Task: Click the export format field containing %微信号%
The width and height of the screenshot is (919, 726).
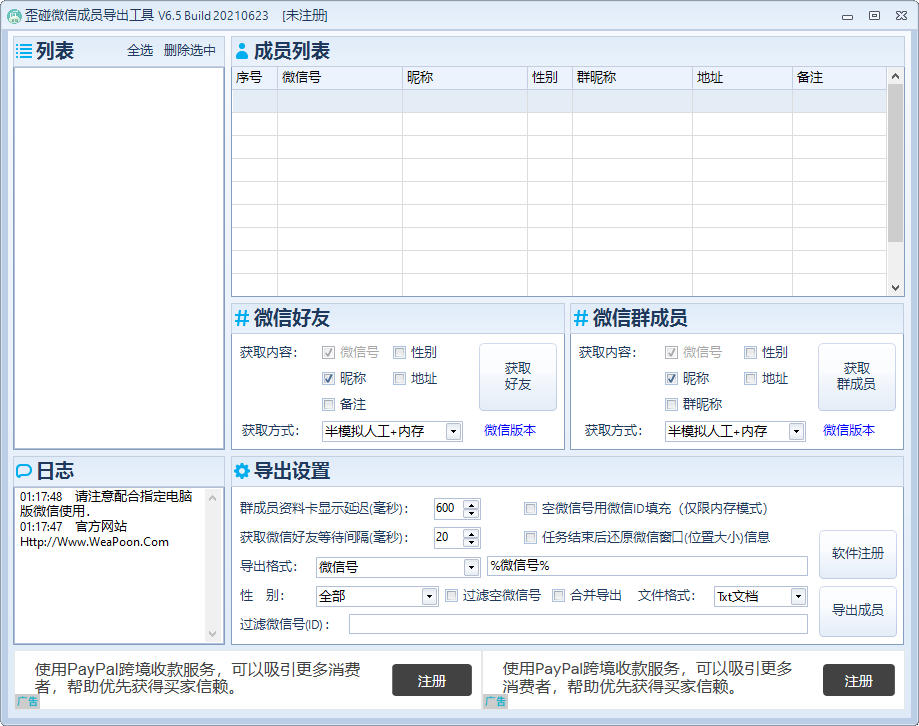Action: pos(647,566)
